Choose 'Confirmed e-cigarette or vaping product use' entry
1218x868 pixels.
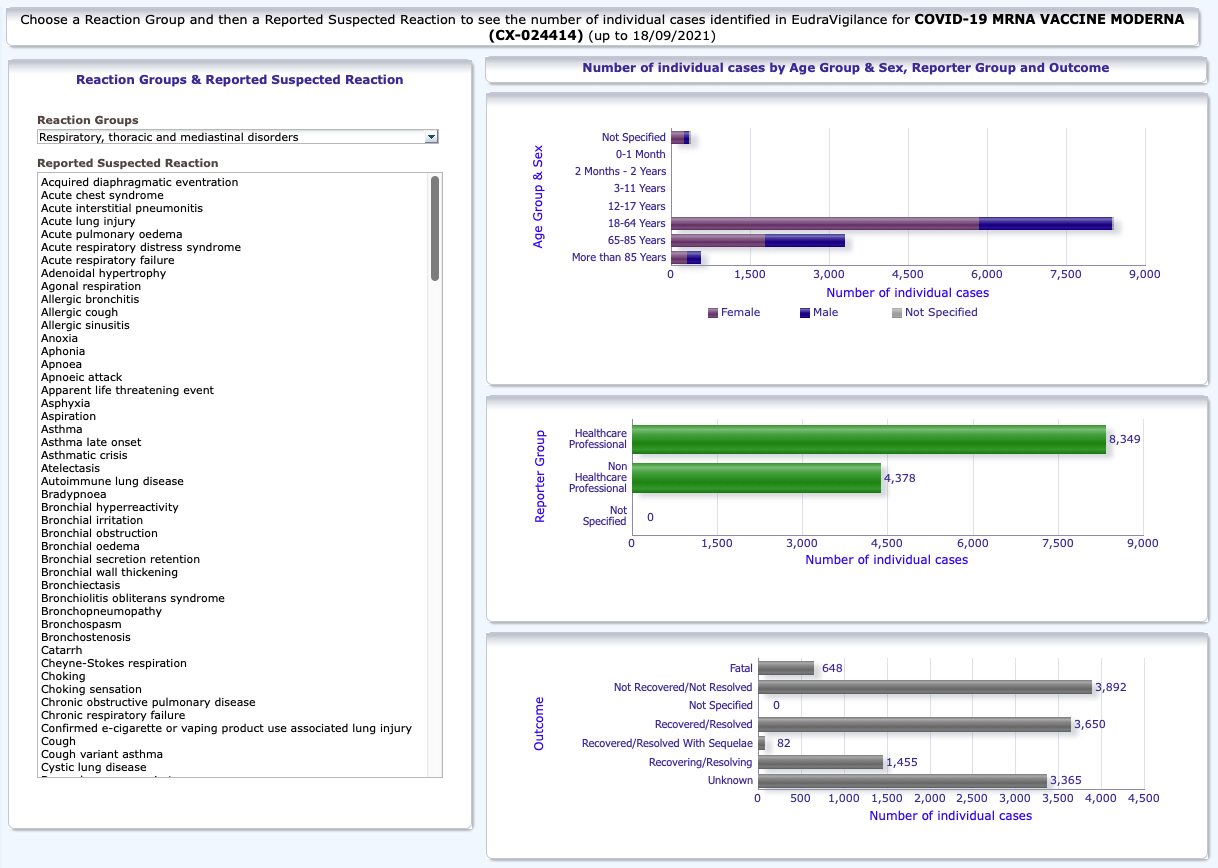[x=226, y=728]
